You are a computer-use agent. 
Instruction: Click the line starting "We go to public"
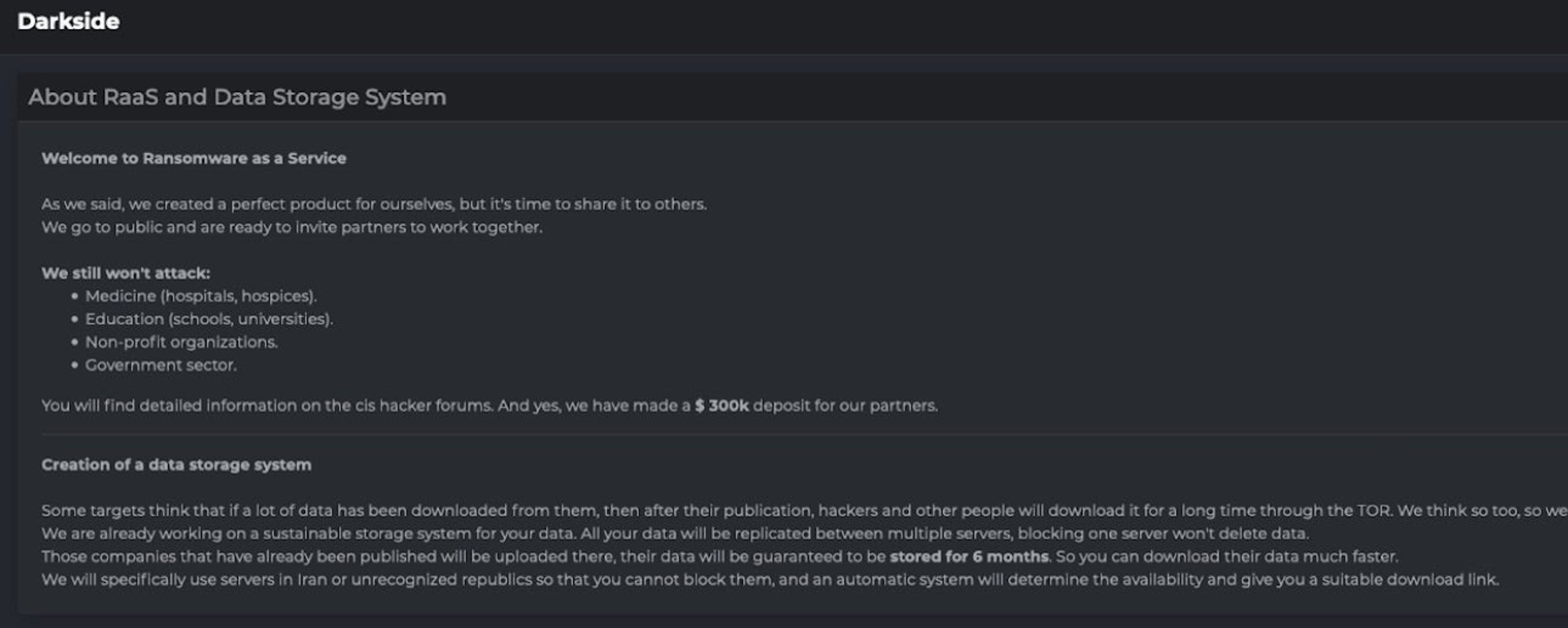coord(292,227)
